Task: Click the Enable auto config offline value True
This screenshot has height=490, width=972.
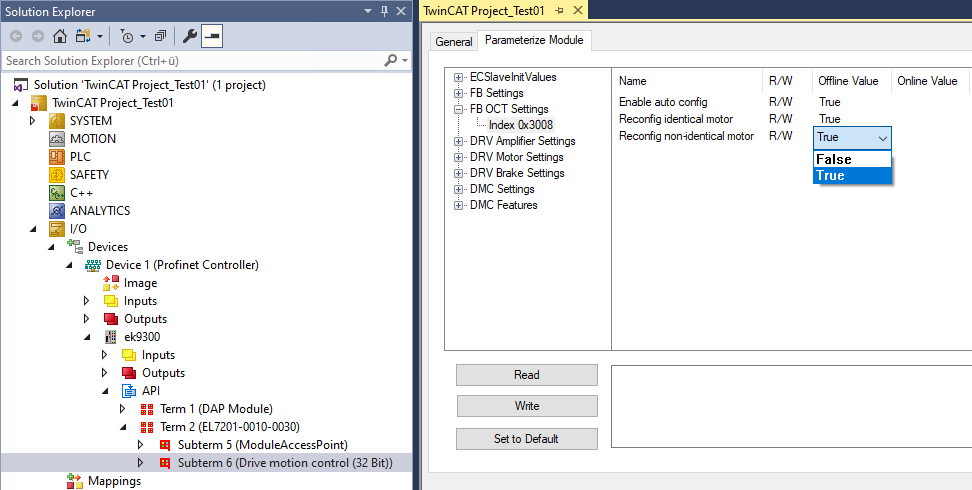Action: (829, 102)
